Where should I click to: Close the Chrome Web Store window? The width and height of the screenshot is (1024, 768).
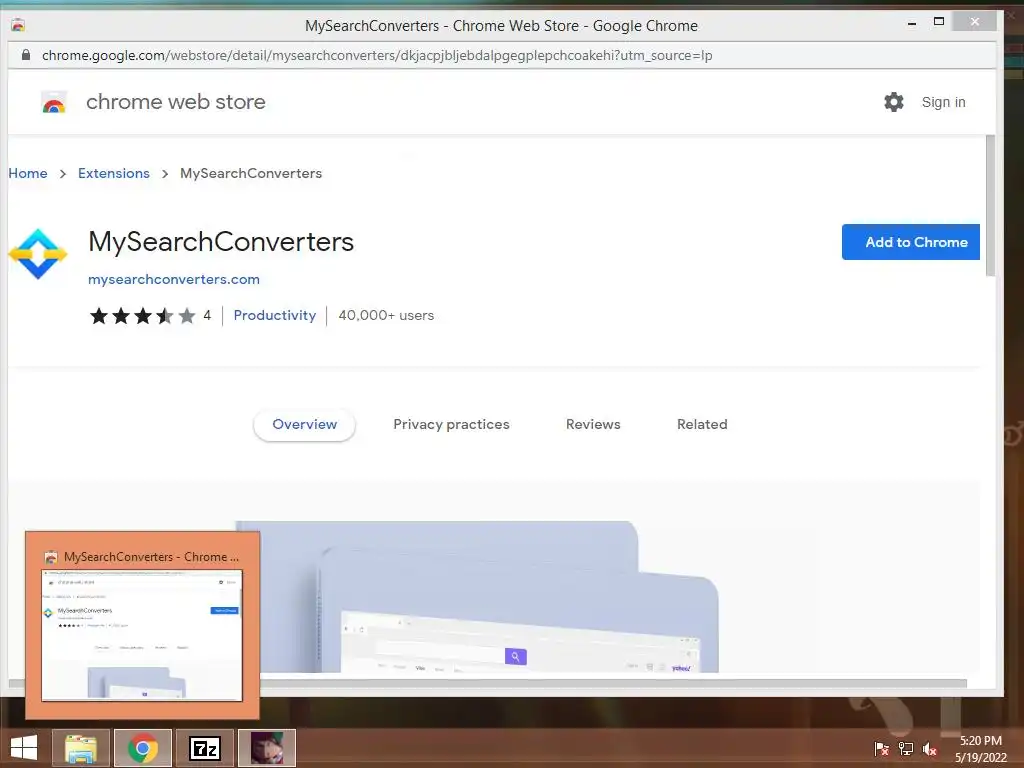pyautogui.click(x=974, y=22)
